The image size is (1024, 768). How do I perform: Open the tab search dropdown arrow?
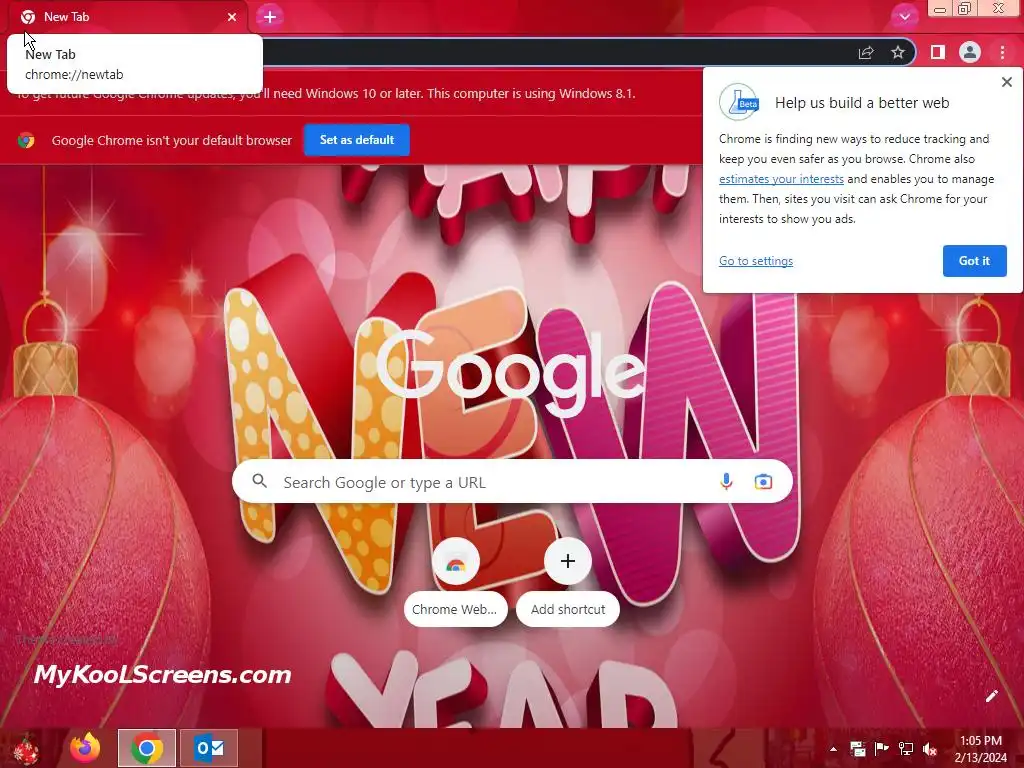coord(904,17)
